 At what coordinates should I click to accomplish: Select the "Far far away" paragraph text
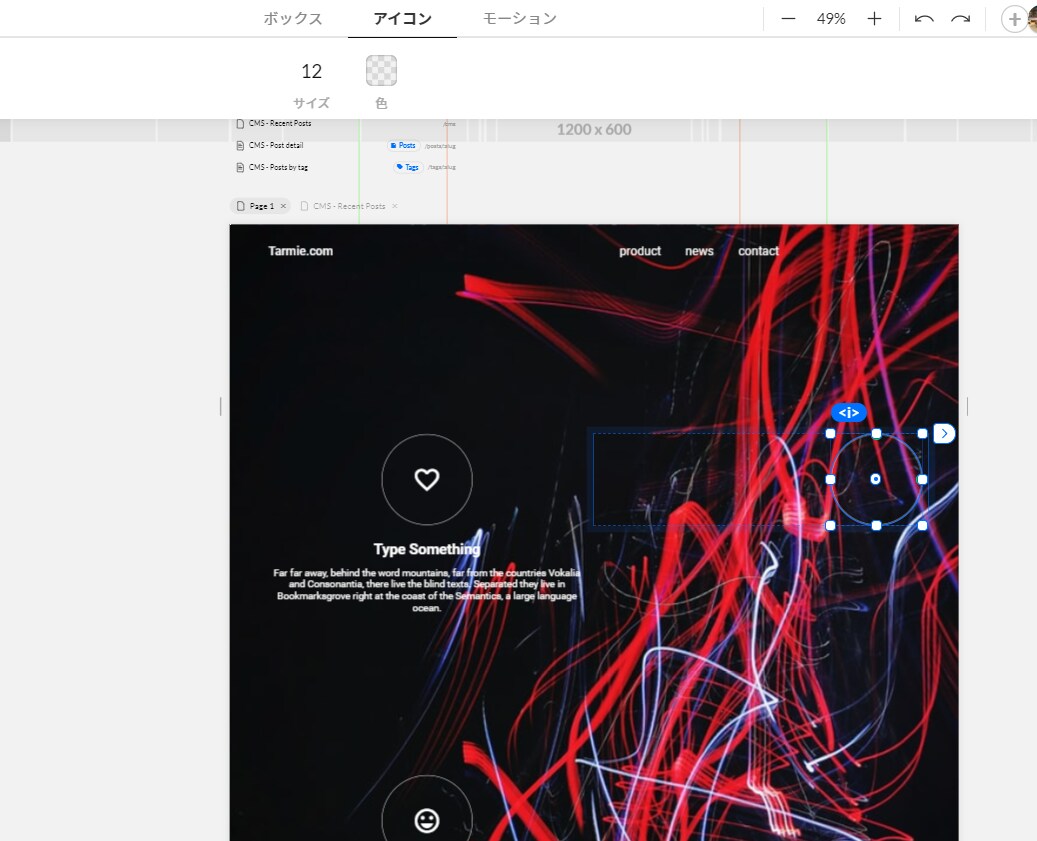click(427, 590)
